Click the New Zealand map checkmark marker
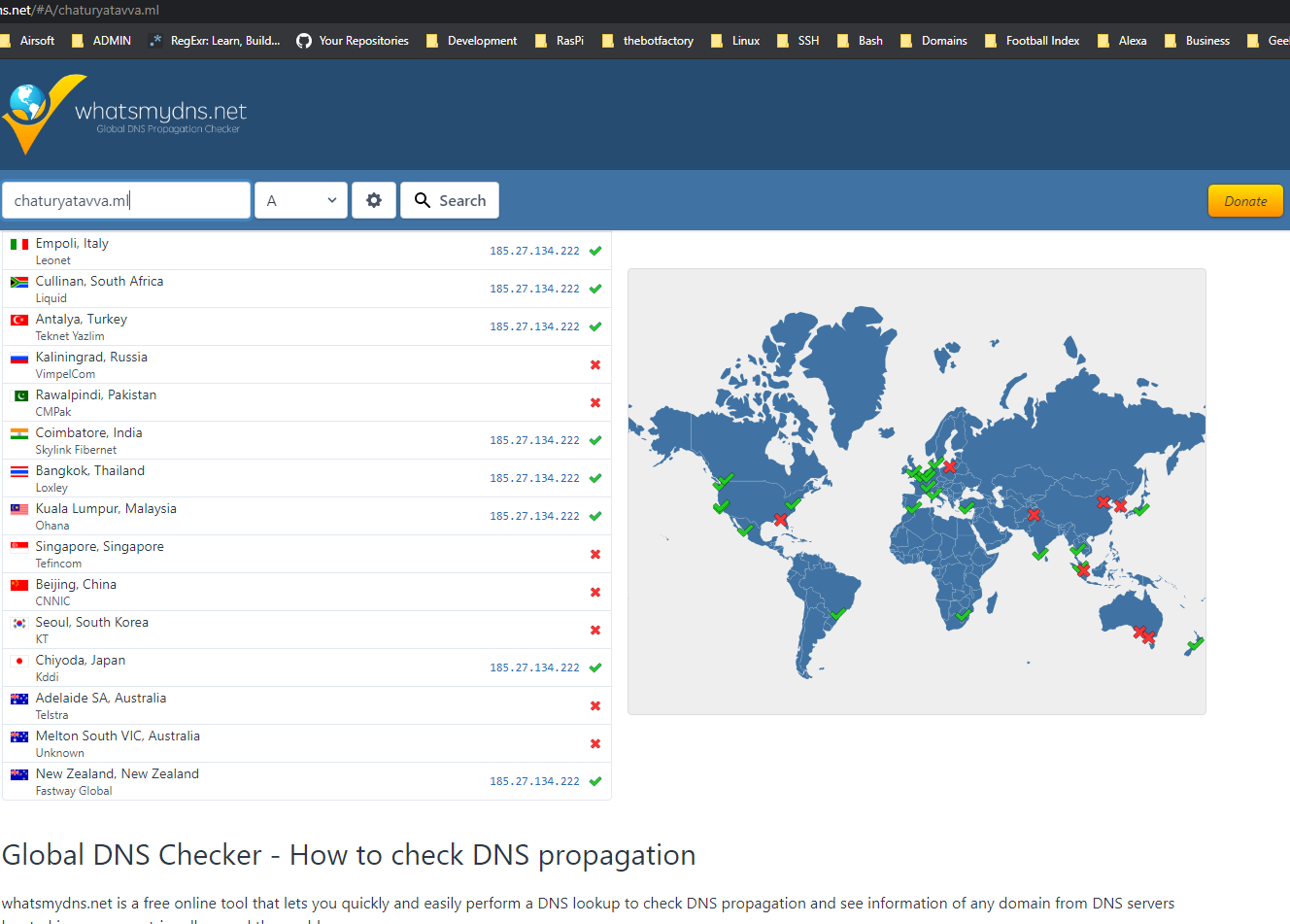The width and height of the screenshot is (1290, 924). 1195,643
